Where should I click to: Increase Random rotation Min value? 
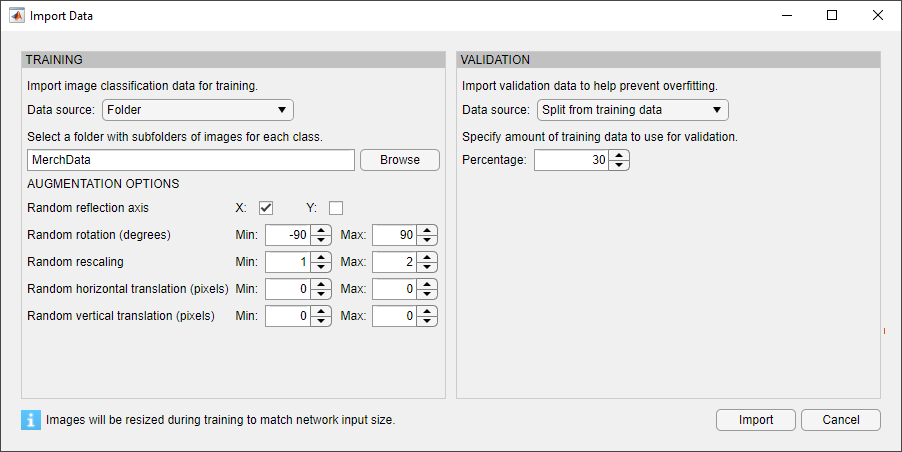320,230
